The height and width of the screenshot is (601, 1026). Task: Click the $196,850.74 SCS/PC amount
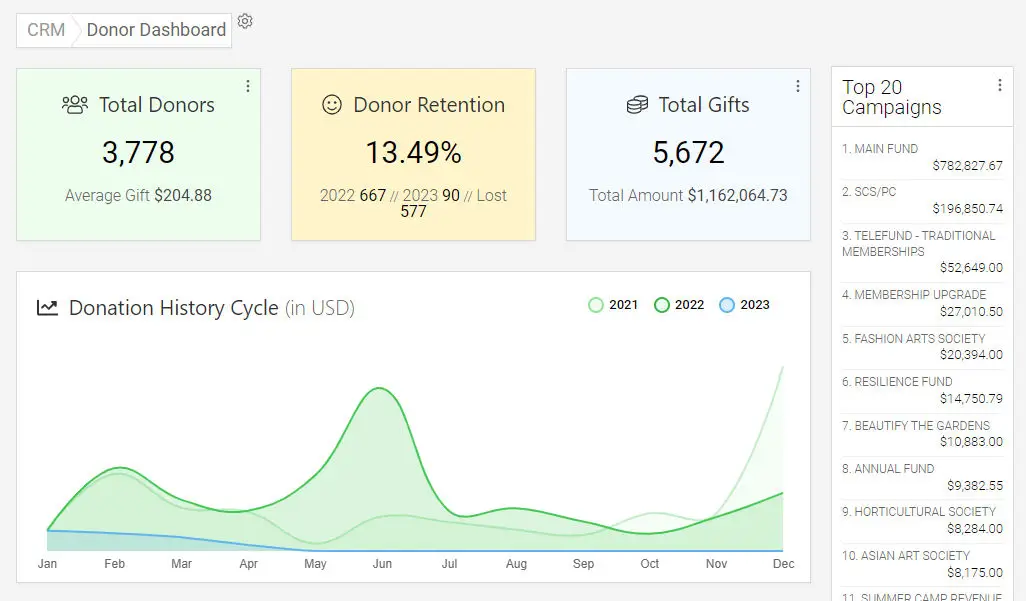point(968,209)
